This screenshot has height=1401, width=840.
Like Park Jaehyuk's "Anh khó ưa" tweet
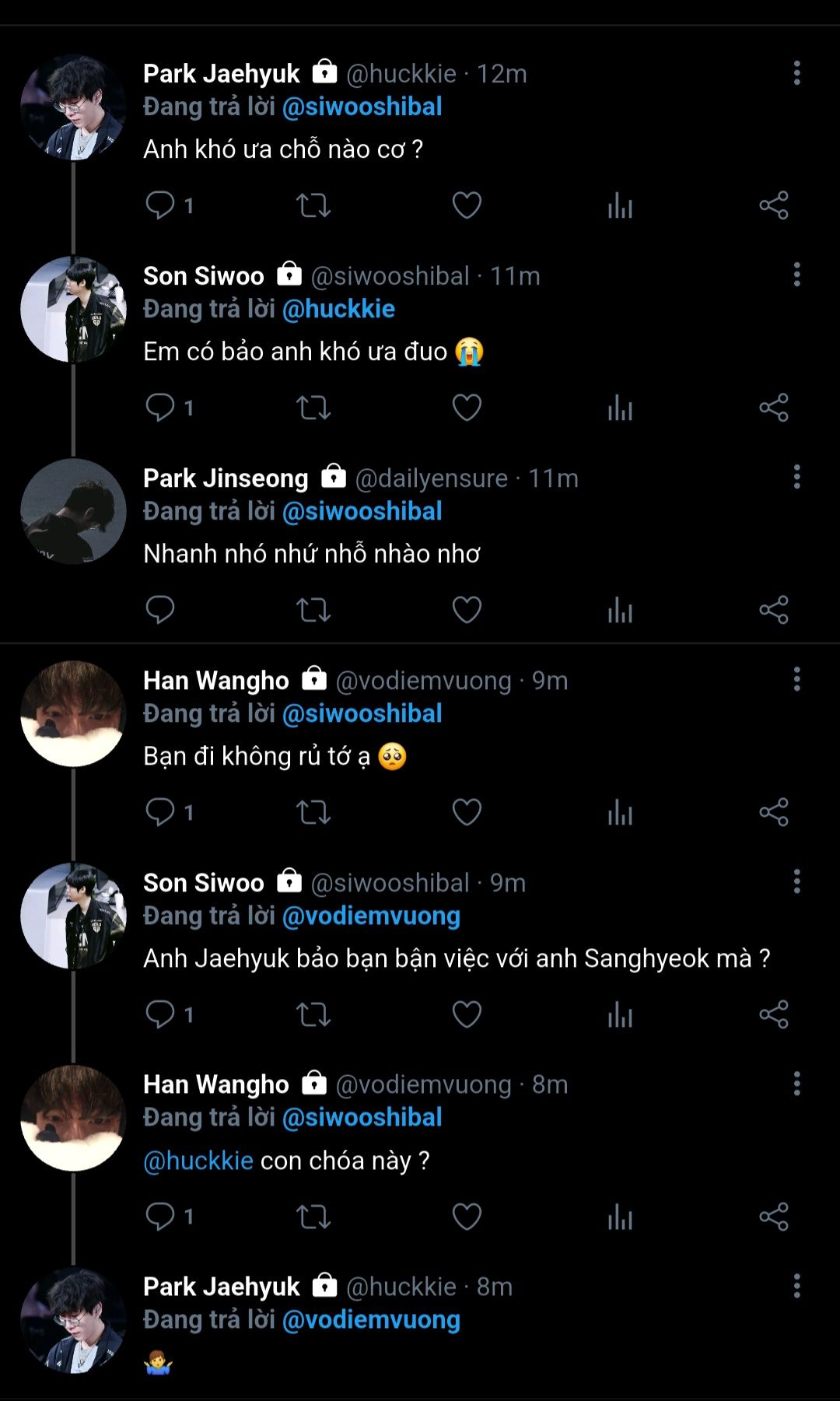pyautogui.click(x=467, y=205)
